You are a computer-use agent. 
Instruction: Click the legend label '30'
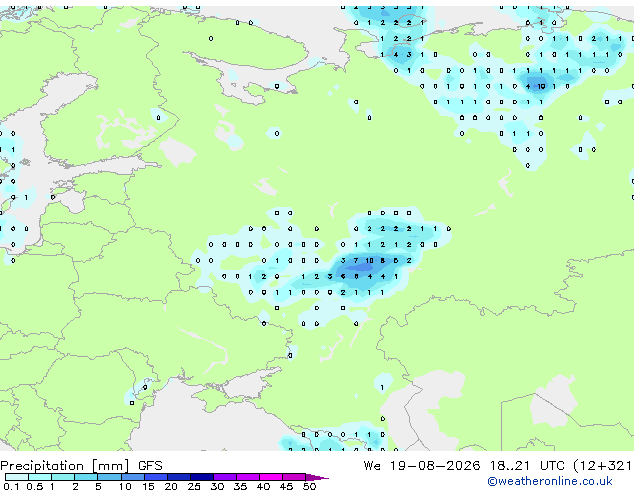pyautogui.click(x=217, y=486)
